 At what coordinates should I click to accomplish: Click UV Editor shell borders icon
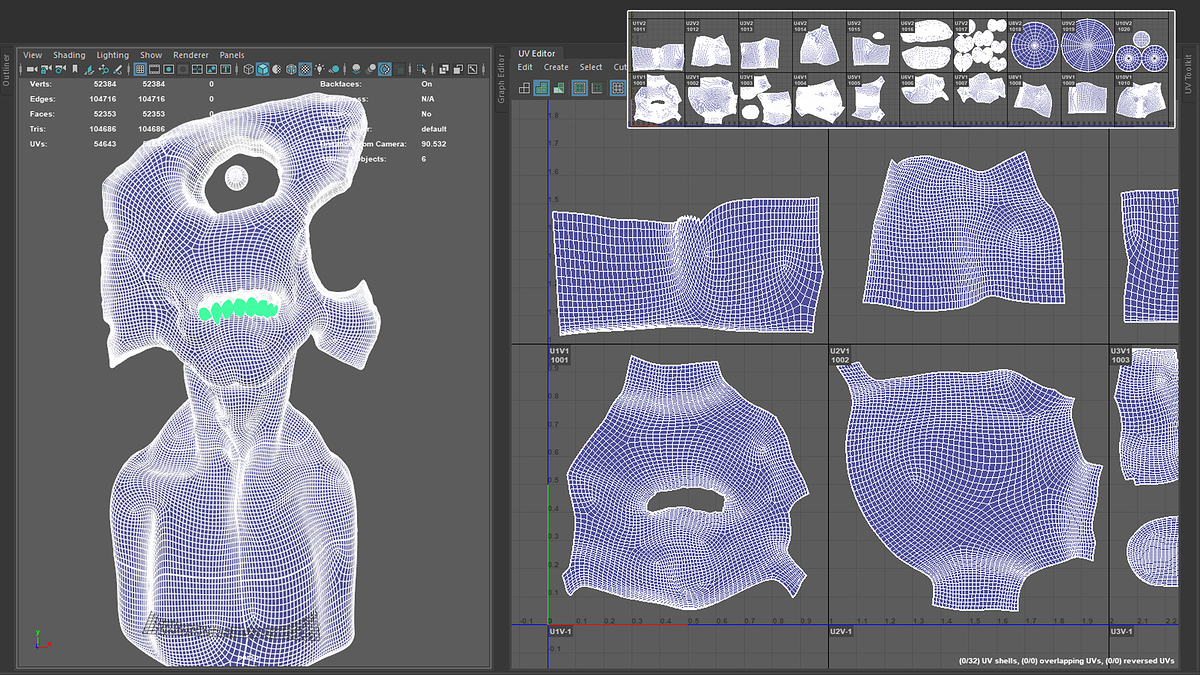597,88
